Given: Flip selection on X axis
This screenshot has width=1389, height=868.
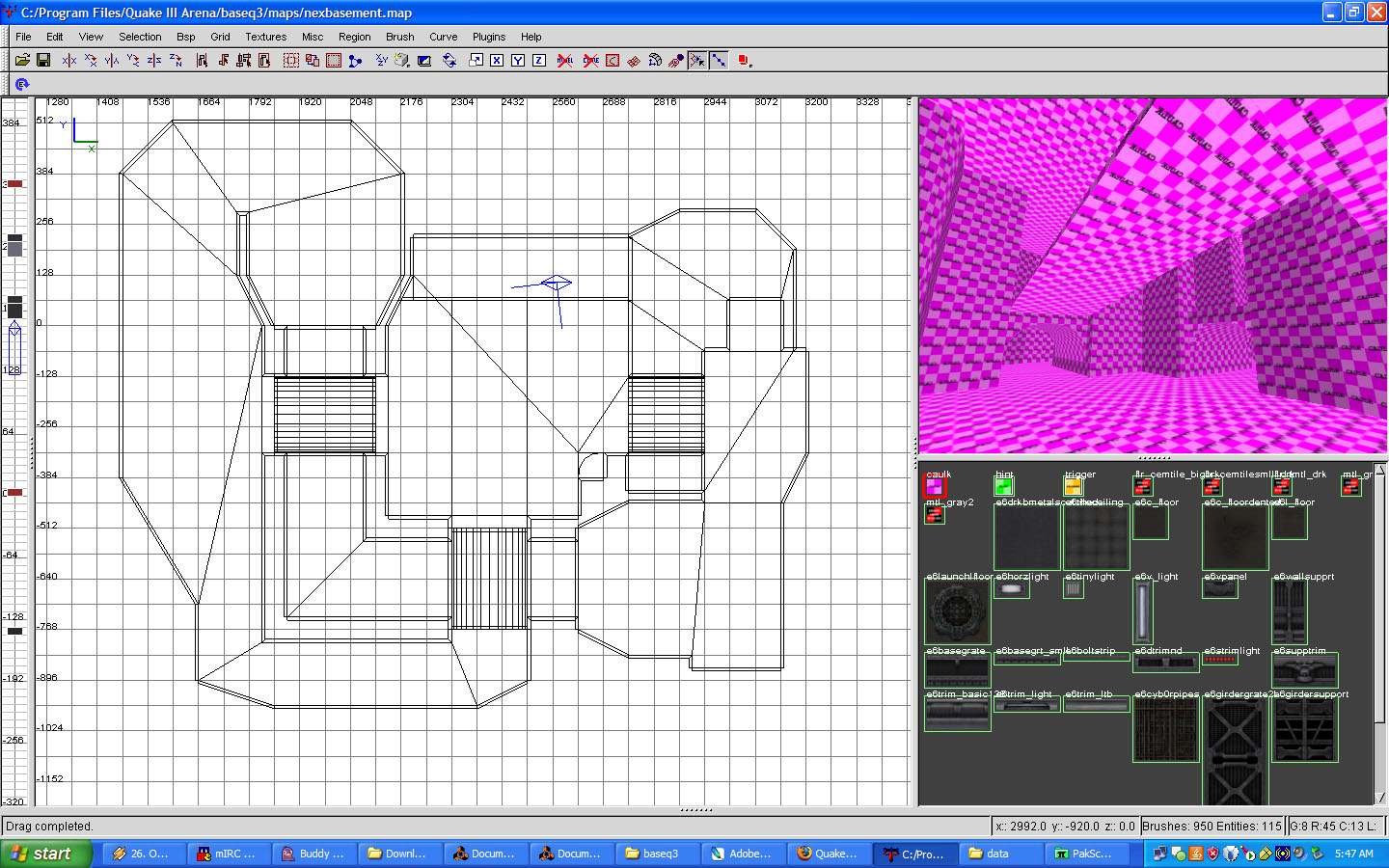Looking at the screenshot, I should tap(69, 60).
